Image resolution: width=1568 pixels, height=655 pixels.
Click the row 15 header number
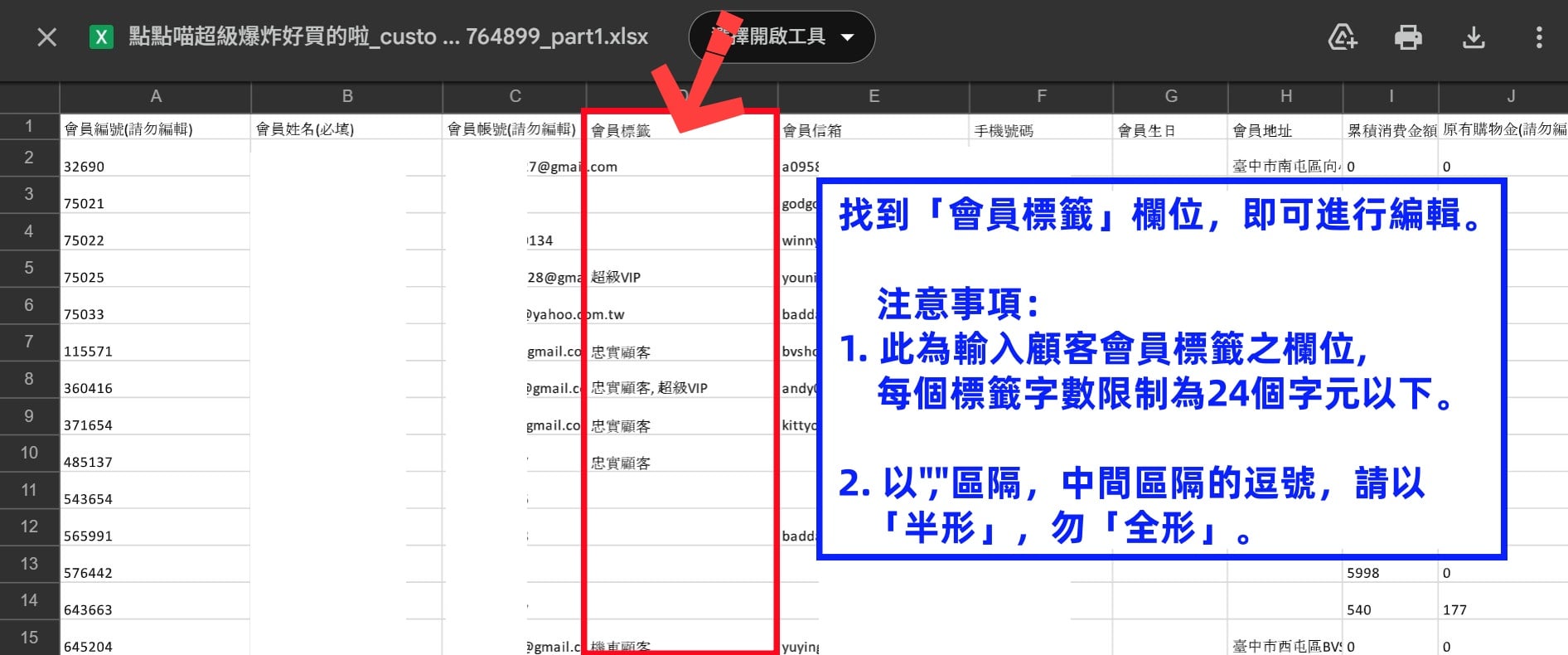29,638
